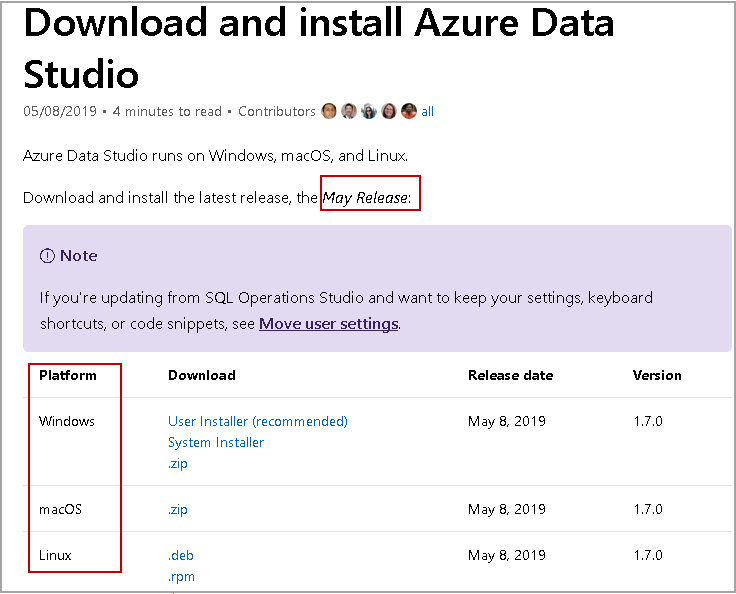This screenshot has width=736, height=594.
Task: Click the first contributor avatar
Action: [x=329, y=111]
